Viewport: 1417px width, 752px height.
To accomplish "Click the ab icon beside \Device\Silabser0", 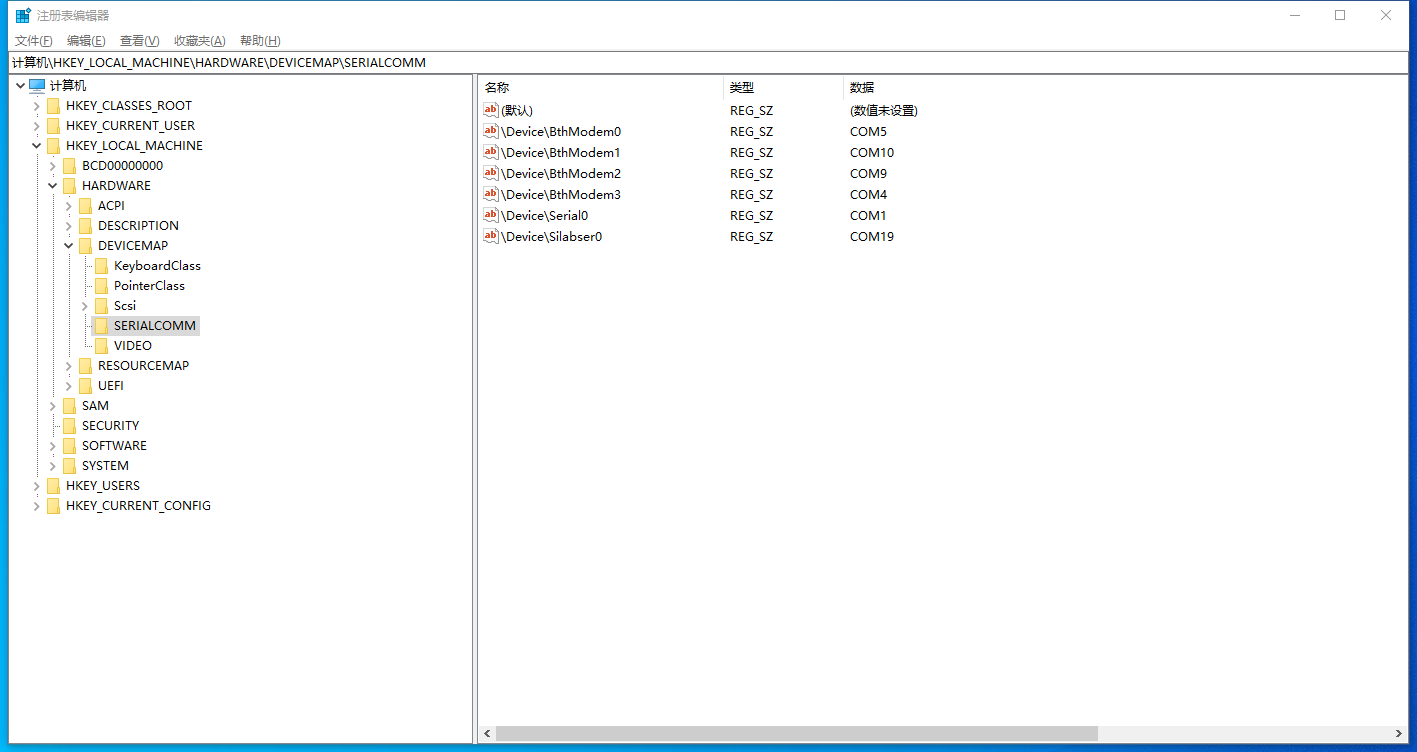I will point(490,236).
